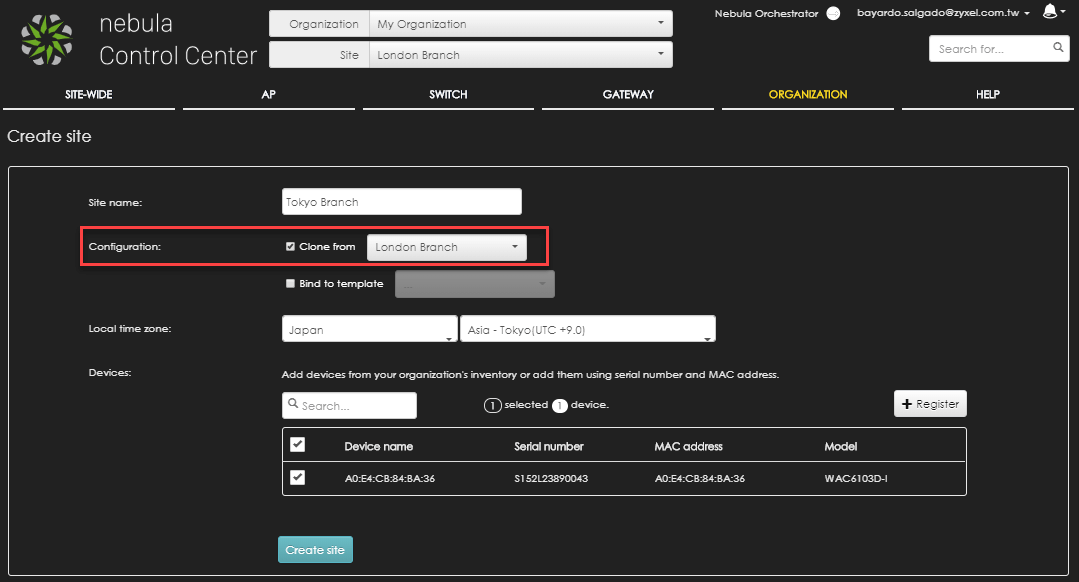The image size is (1079, 582).
Task: Open the Nebula Orchestrator arrow icon
Action: pos(833,14)
